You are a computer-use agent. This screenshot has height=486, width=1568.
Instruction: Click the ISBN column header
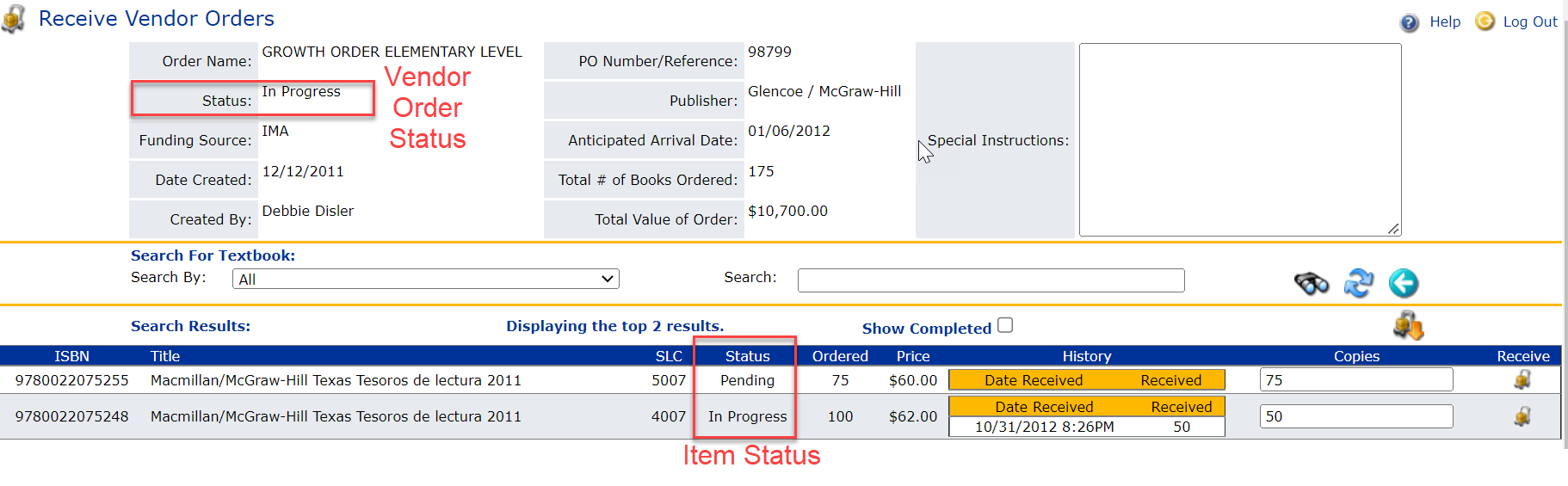pyautogui.click(x=72, y=356)
